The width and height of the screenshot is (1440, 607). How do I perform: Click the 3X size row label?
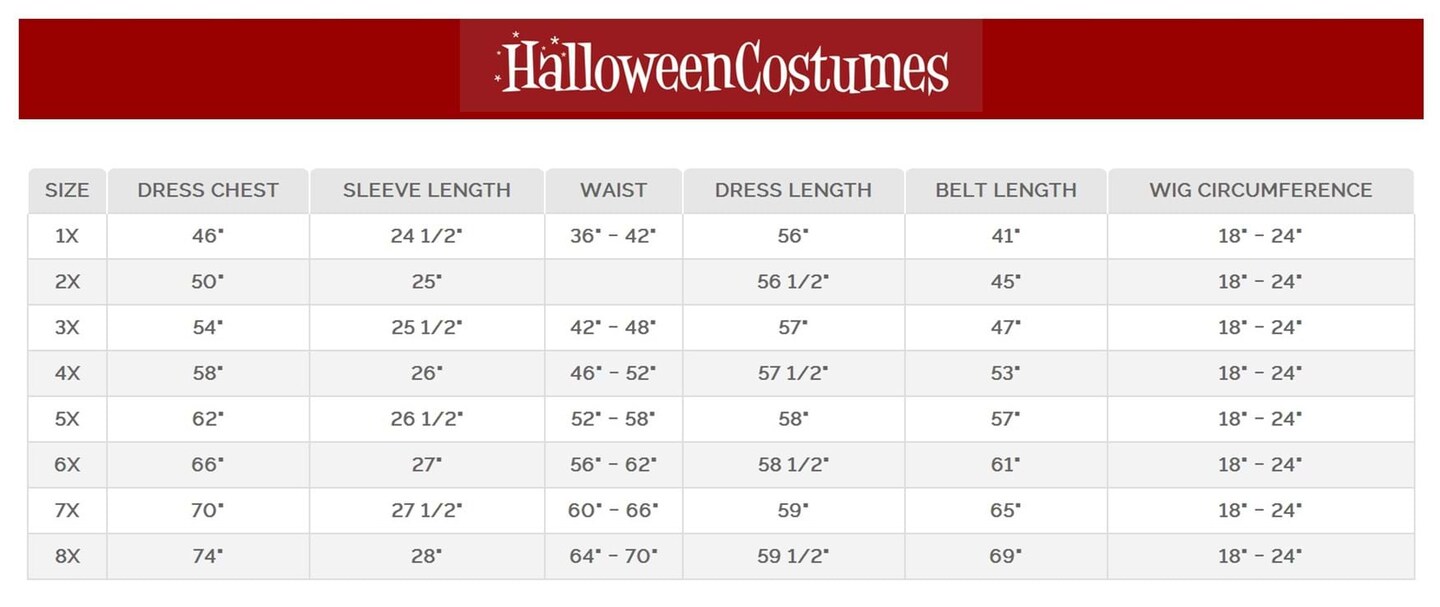point(67,328)
